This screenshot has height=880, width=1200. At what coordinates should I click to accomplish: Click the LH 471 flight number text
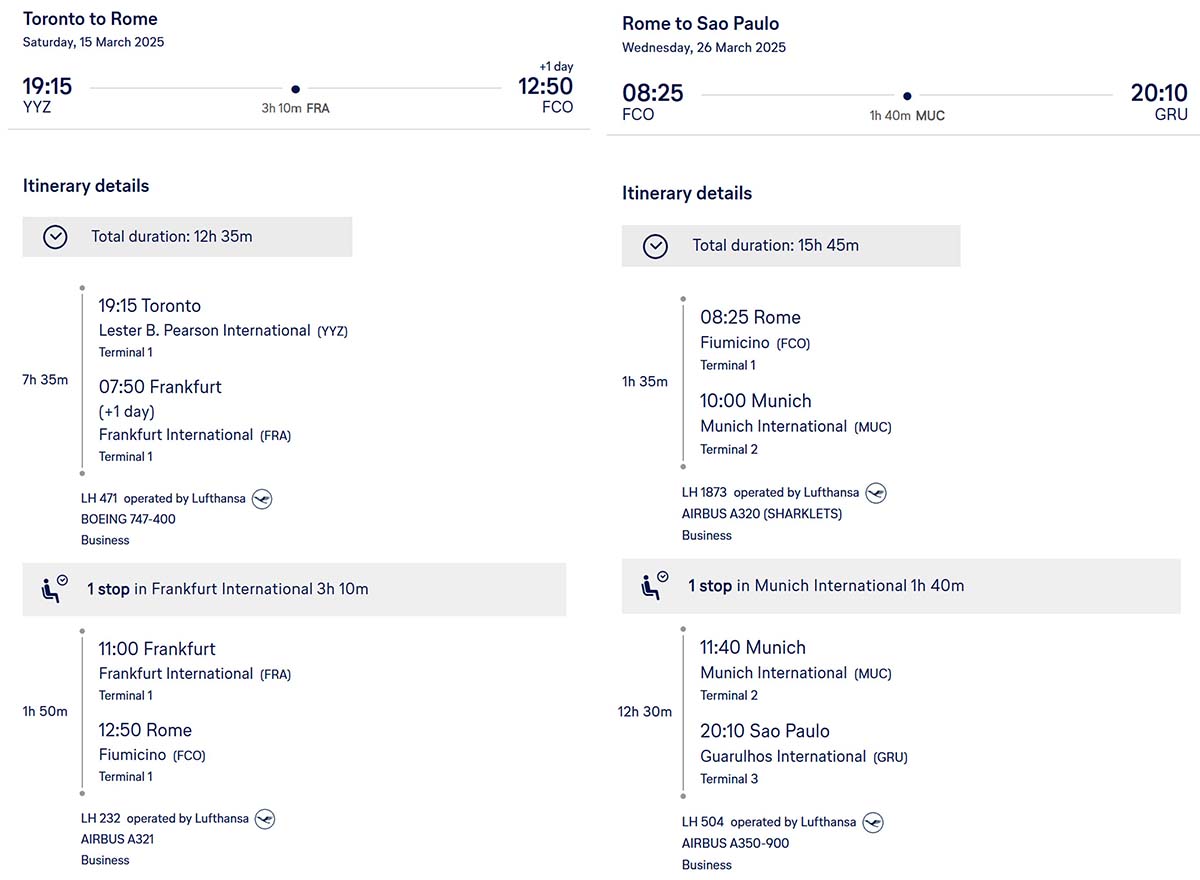pyautogui.click(x=98, y=499)
